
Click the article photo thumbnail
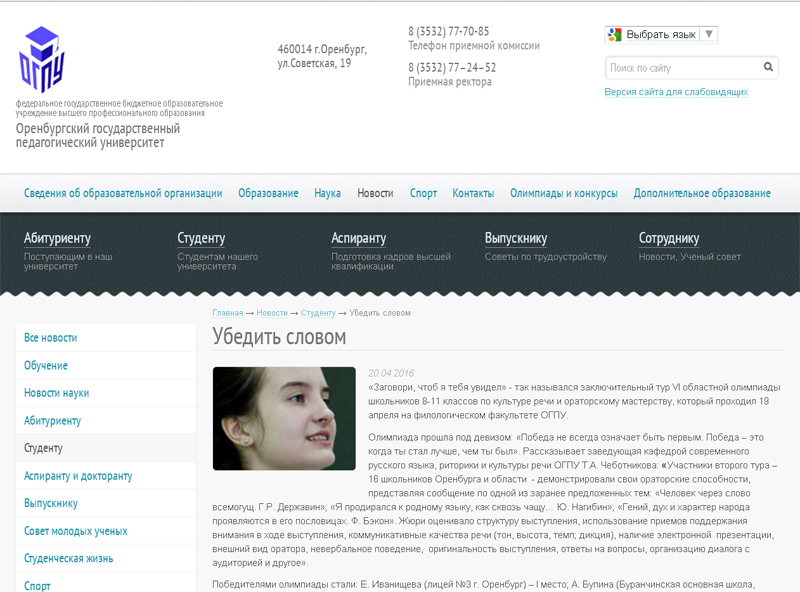point(284,418)
